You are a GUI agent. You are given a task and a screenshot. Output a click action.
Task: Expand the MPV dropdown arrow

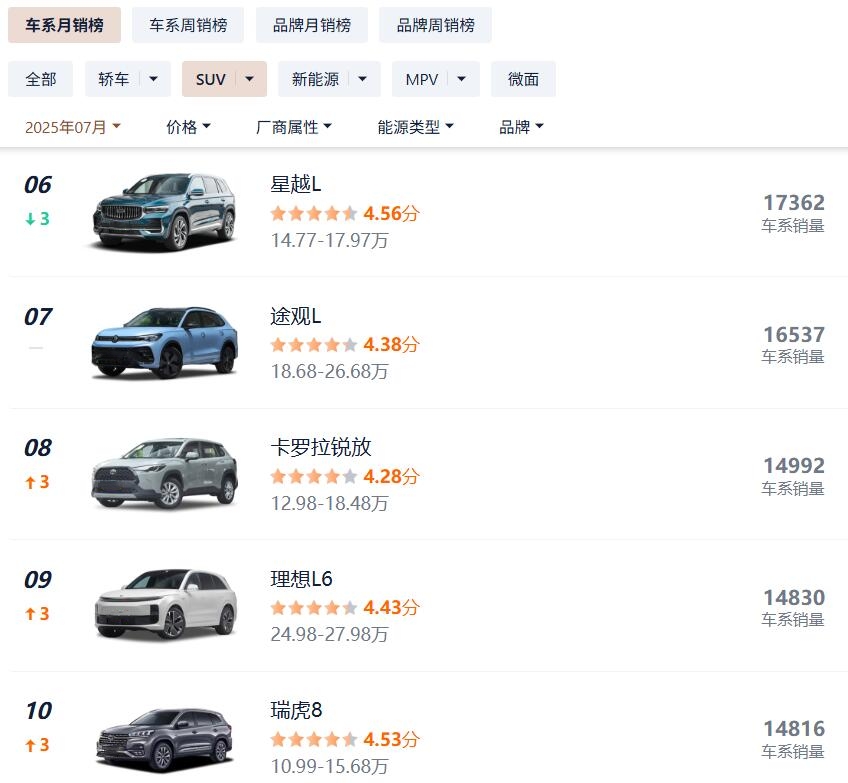click(x=462, y=79)
